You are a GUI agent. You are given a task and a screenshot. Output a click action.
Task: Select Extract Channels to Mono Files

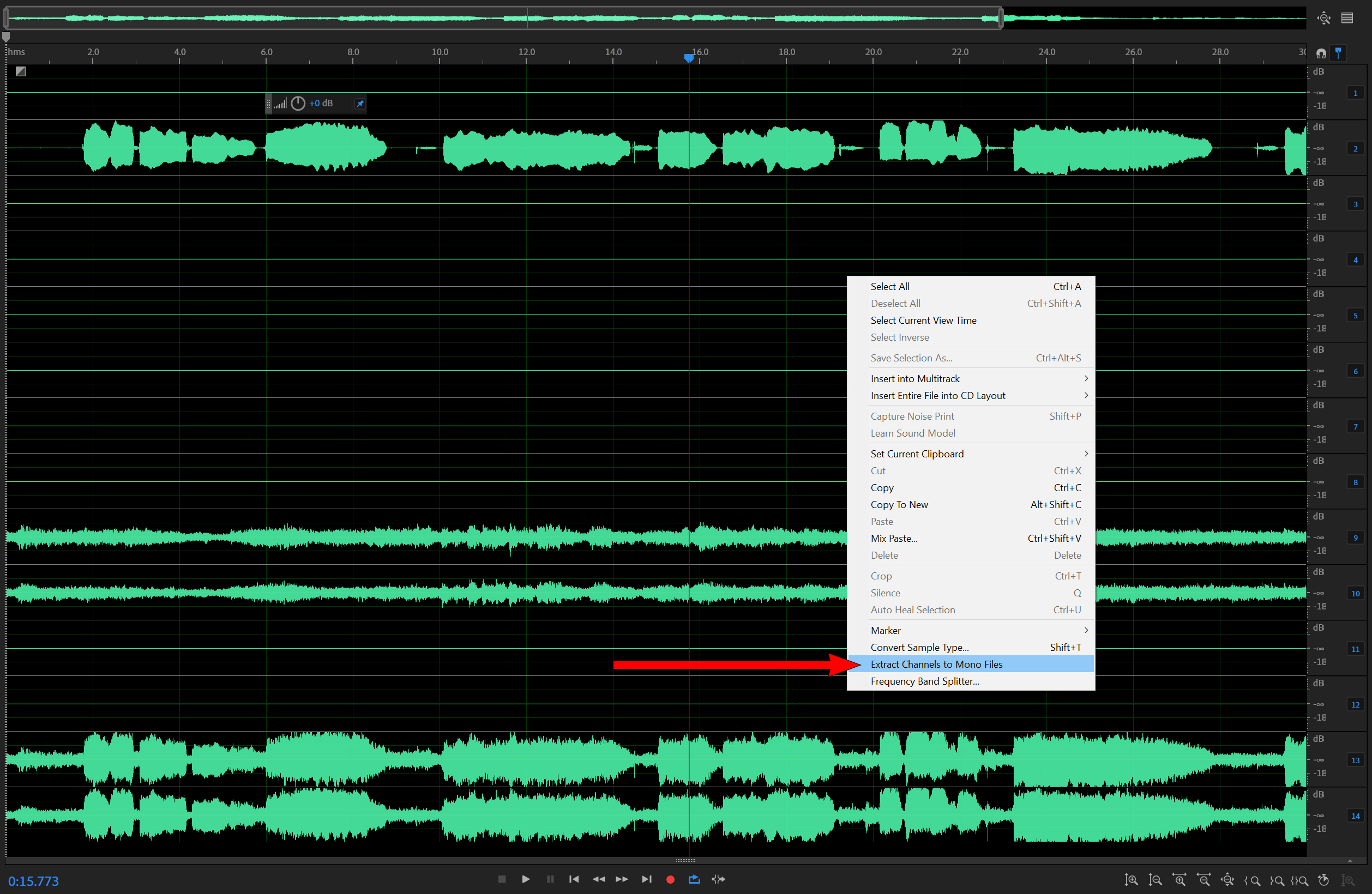(x=936, y=664)
